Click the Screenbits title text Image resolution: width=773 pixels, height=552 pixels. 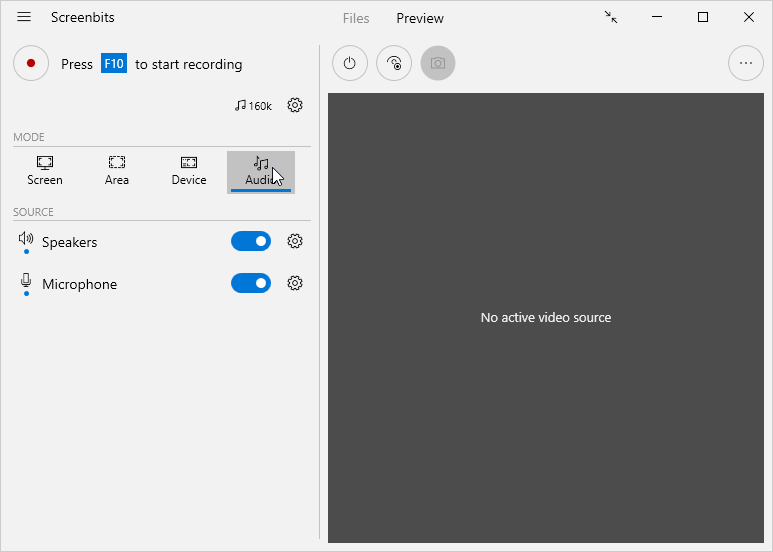click(x=83, y=17)
